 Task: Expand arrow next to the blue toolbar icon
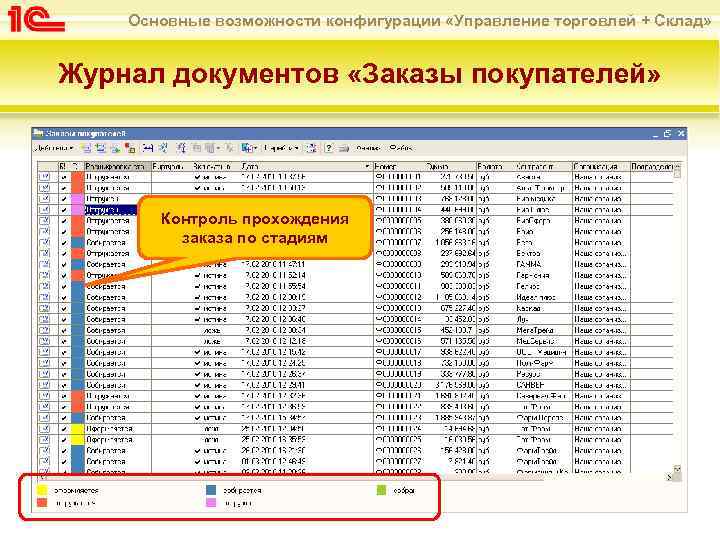[255, 148]
